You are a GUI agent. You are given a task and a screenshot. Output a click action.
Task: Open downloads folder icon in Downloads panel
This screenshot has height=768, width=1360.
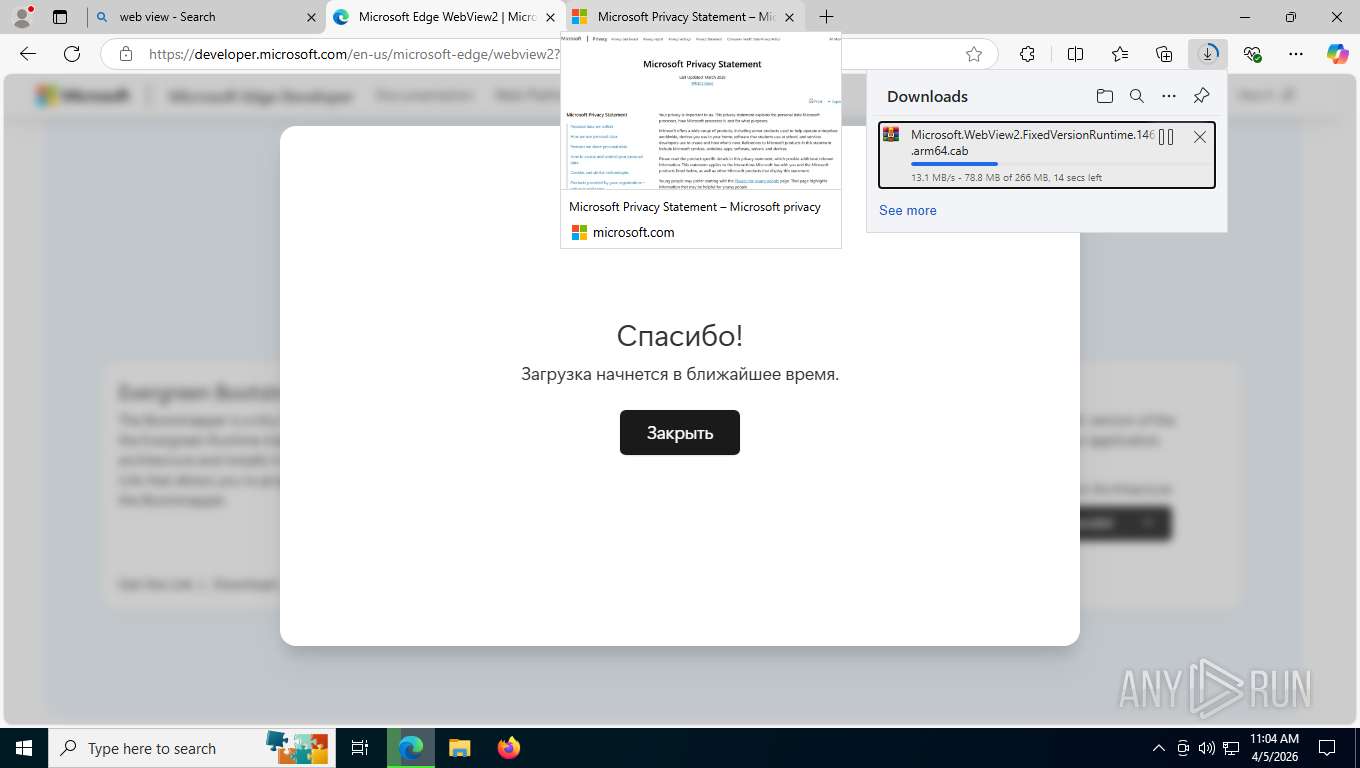pos(1104,96)
